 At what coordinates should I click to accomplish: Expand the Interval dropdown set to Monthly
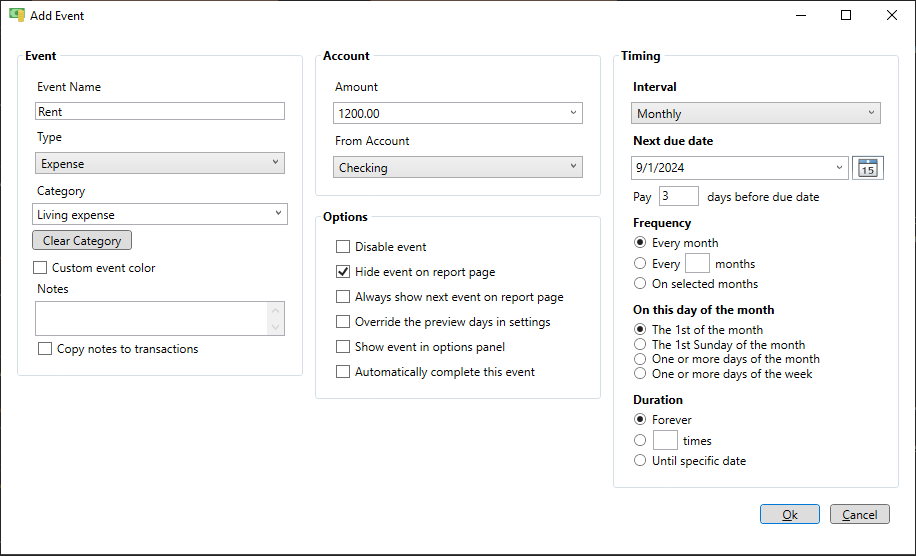[x=755, y=113]
